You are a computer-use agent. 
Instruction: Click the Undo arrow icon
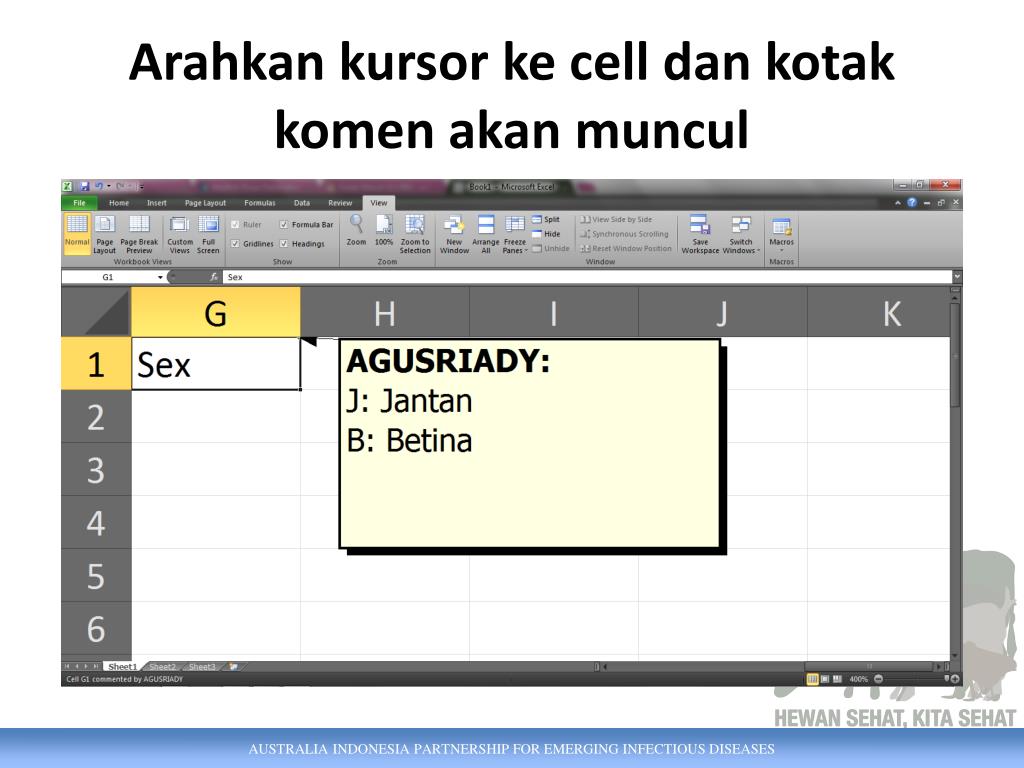point(99,186)
